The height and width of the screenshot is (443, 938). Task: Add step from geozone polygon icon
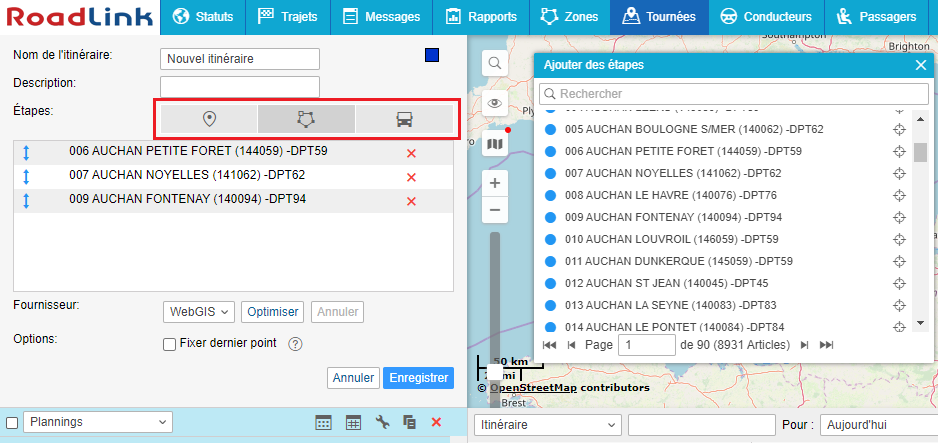(306, 119)
